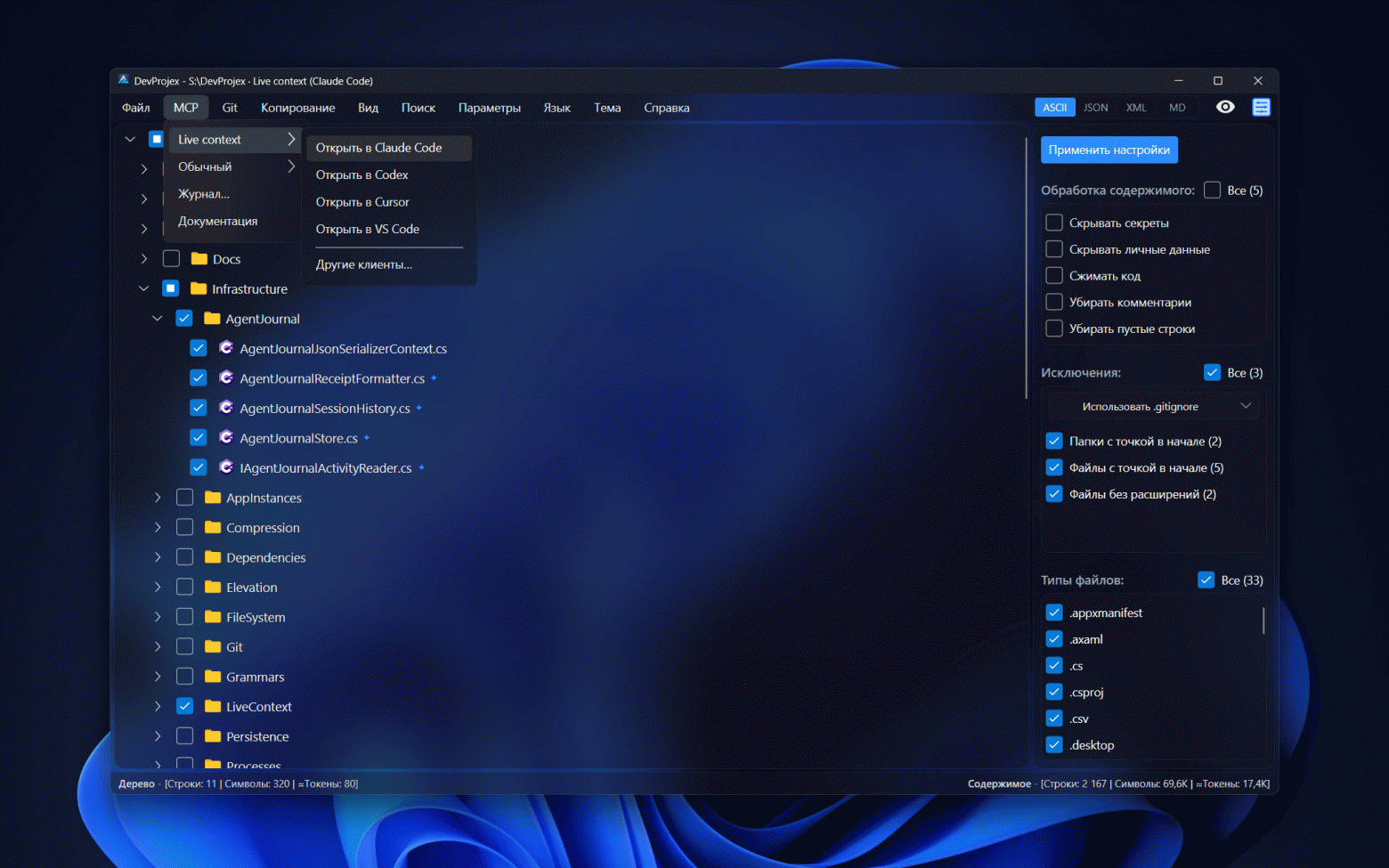Open Другие клиенты... submenu entry

point(389,264)
